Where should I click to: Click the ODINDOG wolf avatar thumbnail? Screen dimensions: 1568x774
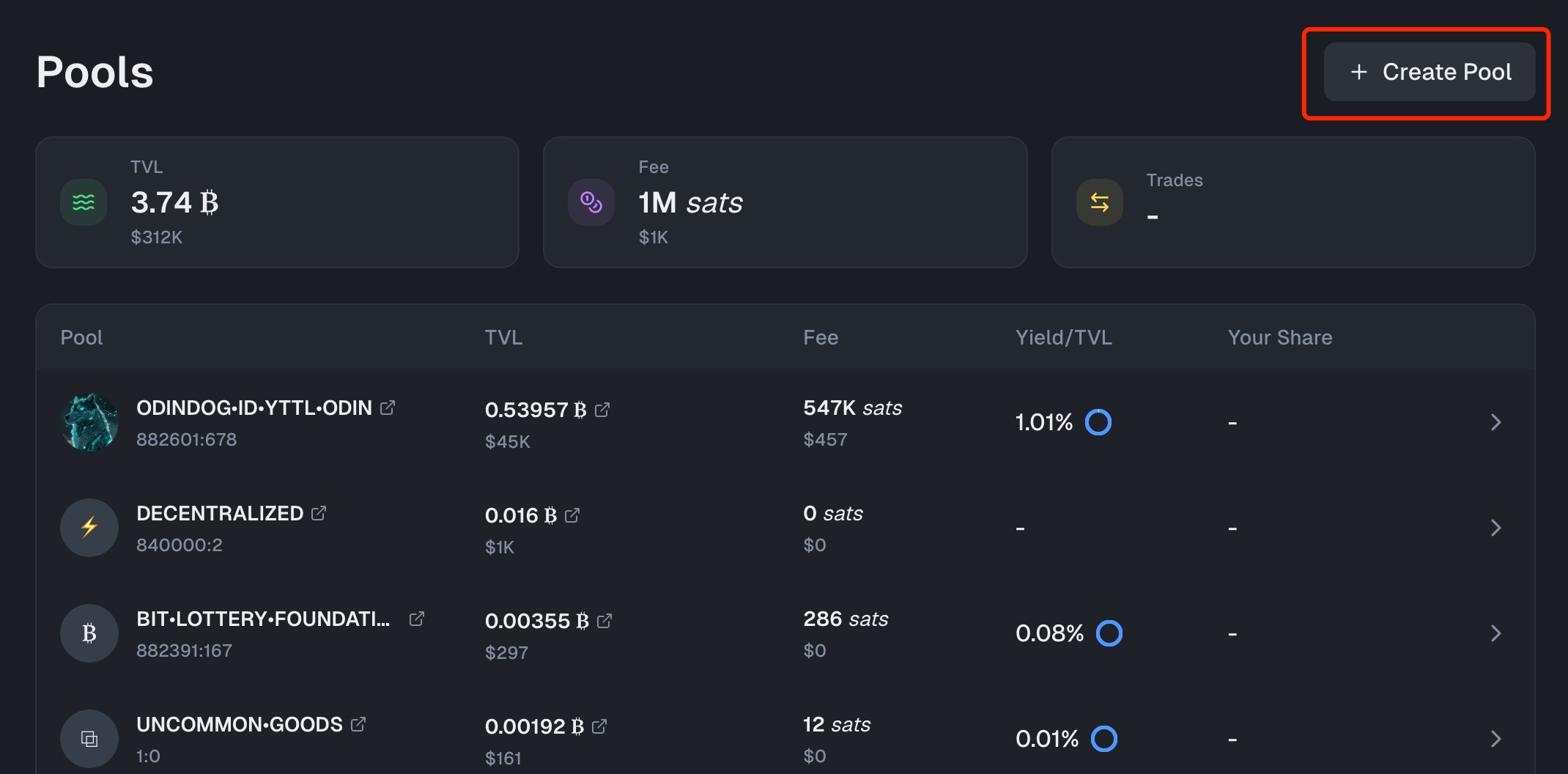89,422
